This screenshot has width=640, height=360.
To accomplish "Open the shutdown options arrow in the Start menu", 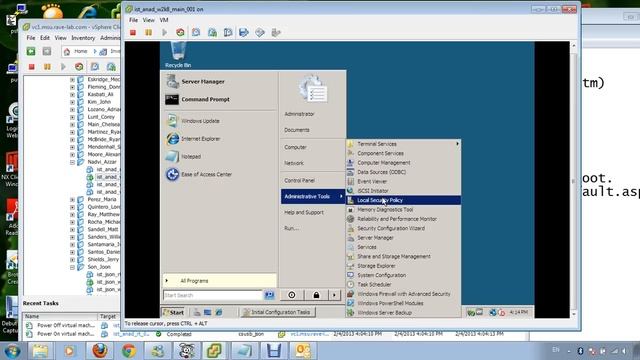I will [x=334, y=295].
